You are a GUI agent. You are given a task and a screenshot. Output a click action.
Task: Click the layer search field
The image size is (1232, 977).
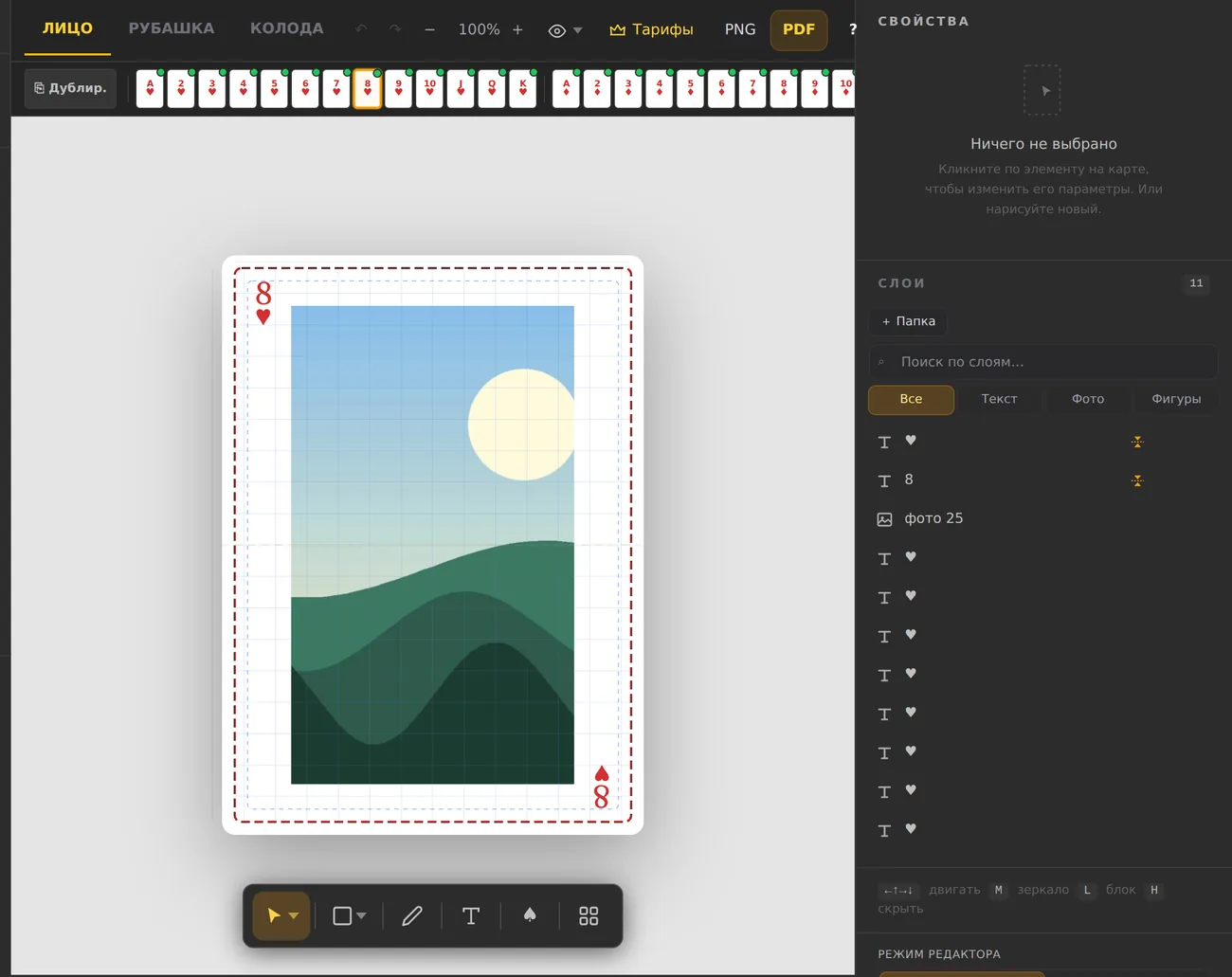click(1043, 362)
